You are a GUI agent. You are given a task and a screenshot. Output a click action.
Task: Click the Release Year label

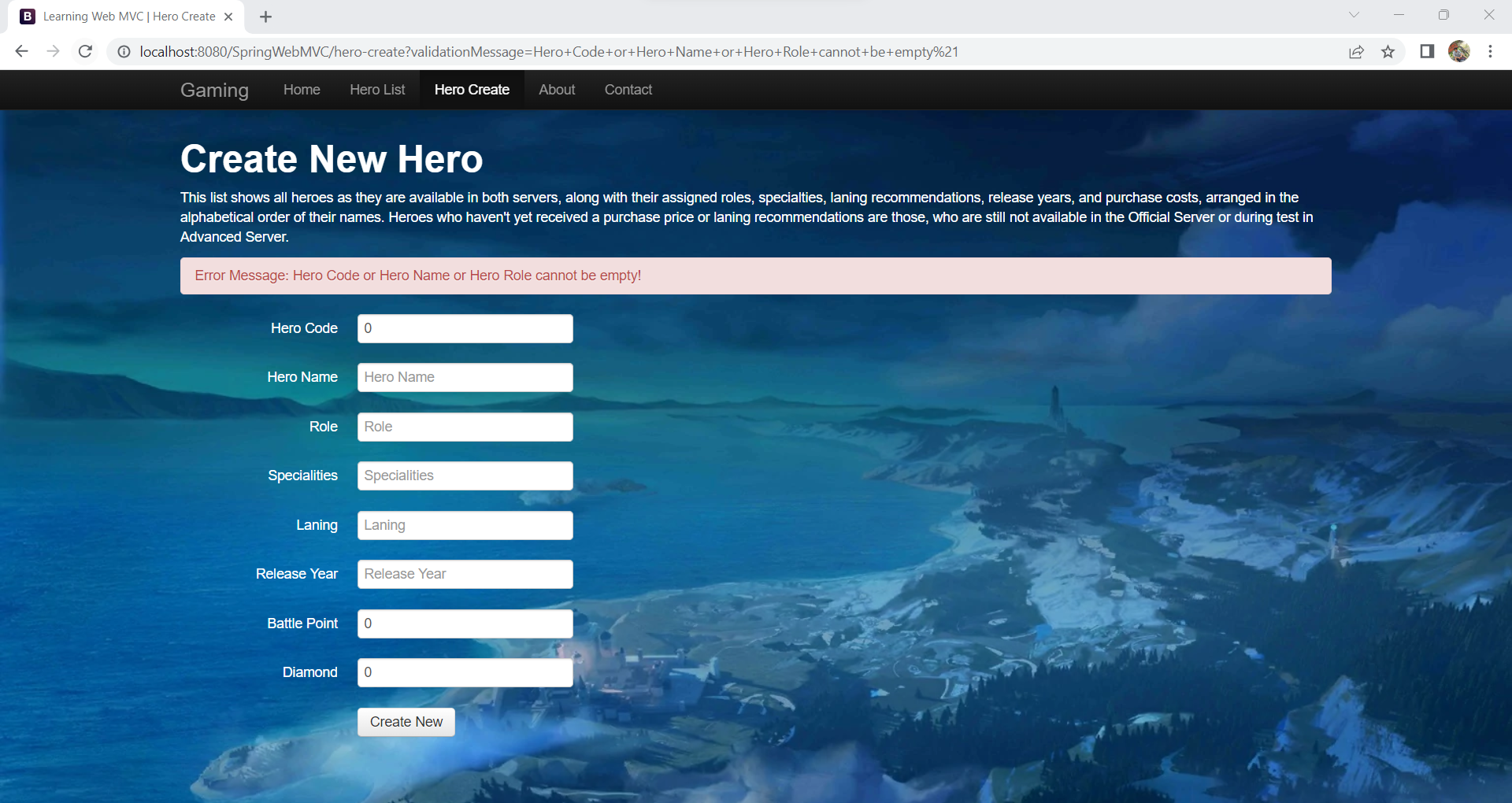(297, 574)
